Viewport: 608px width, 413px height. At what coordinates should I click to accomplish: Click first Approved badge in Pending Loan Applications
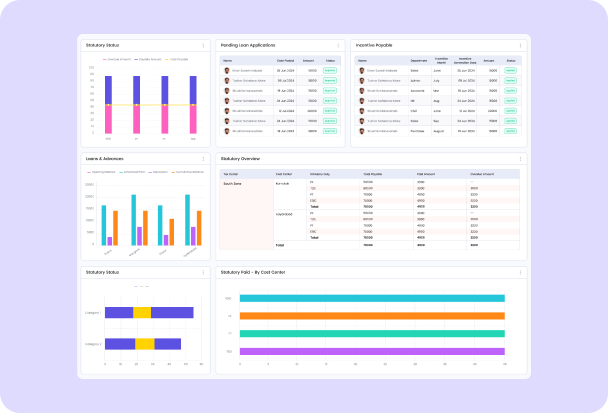pyautogui.click(x=329, y=71)
